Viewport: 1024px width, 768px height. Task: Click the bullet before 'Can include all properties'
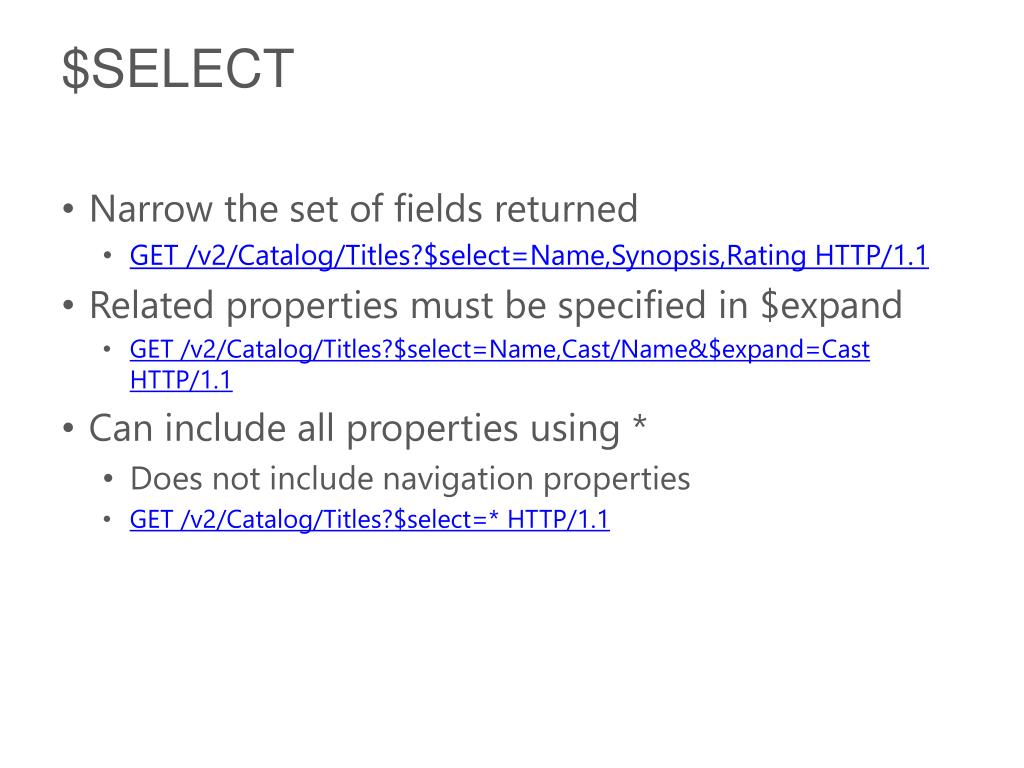69,429
